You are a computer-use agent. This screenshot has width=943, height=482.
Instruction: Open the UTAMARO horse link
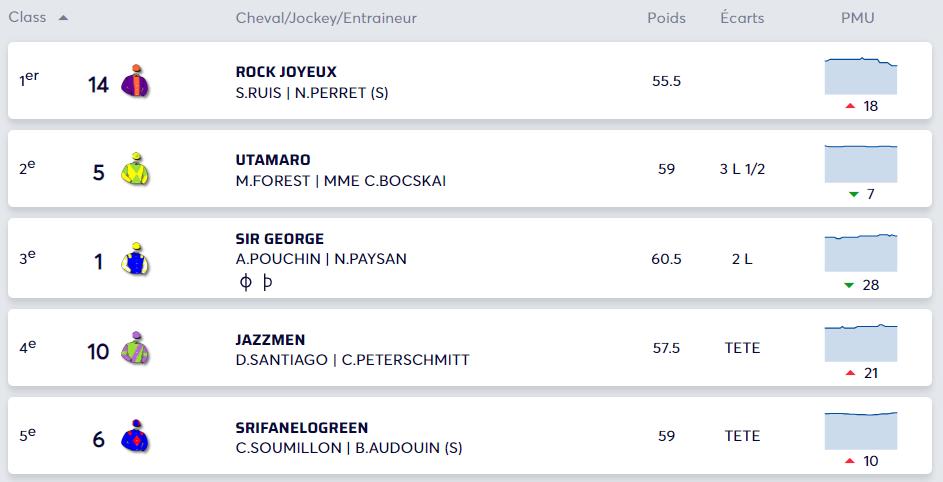click(273, 160)
